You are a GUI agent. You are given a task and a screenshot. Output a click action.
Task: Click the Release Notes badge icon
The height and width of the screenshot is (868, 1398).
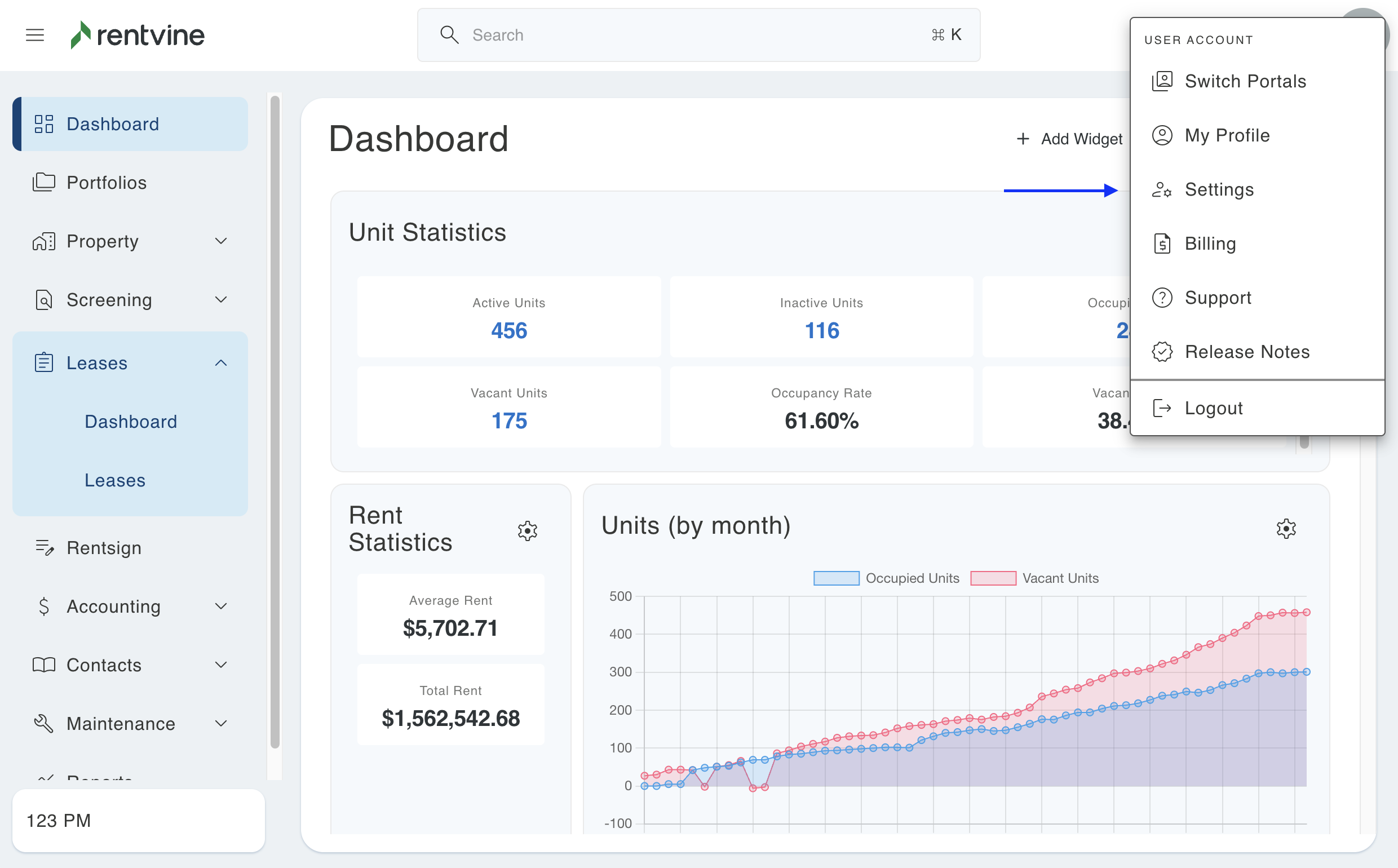coord(1162,351)
